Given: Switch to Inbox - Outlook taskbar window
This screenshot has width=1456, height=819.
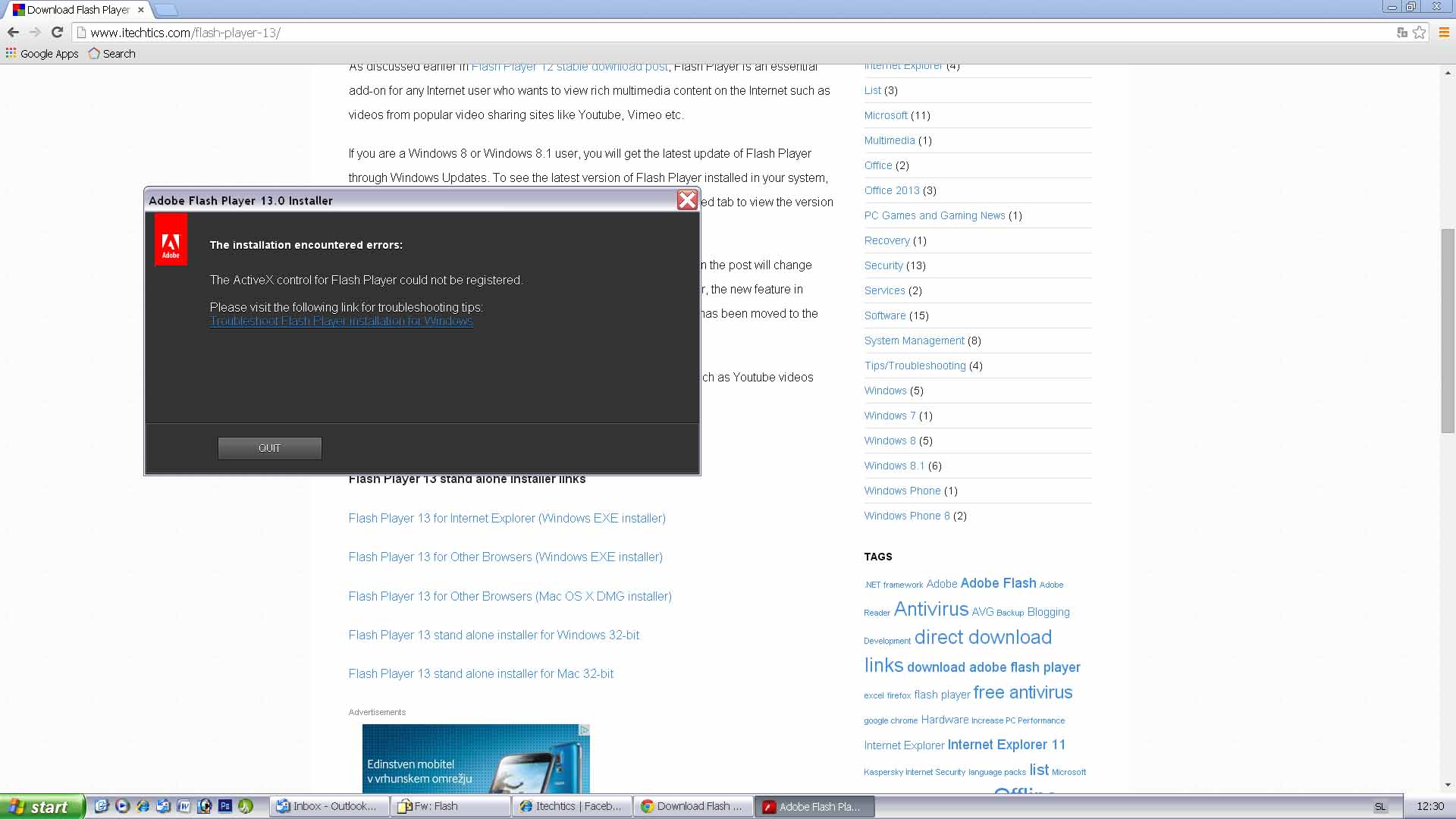Looking at the screenshot, I should 328,806.
